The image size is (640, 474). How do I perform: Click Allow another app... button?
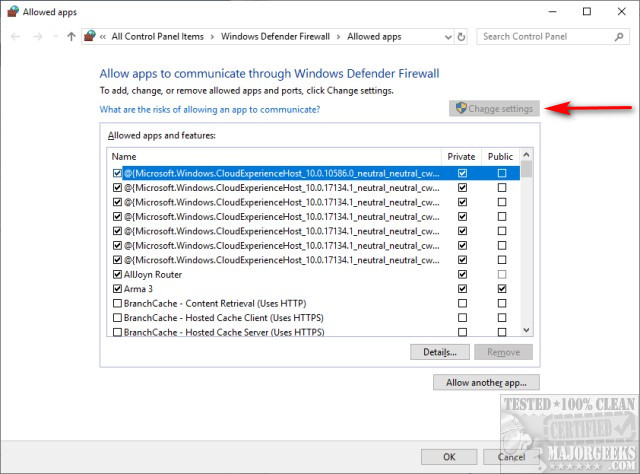point(486,383)
